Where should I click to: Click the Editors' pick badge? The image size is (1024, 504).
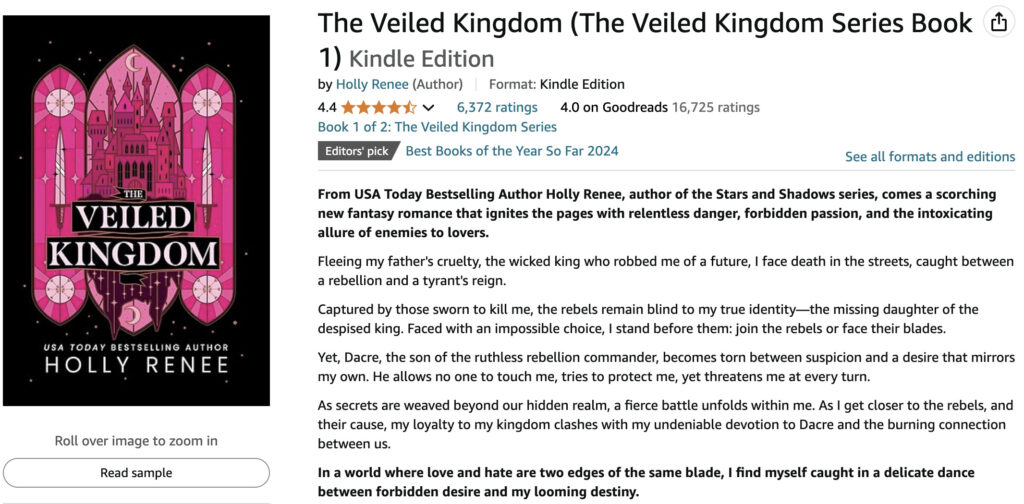(x=357, y=152)
